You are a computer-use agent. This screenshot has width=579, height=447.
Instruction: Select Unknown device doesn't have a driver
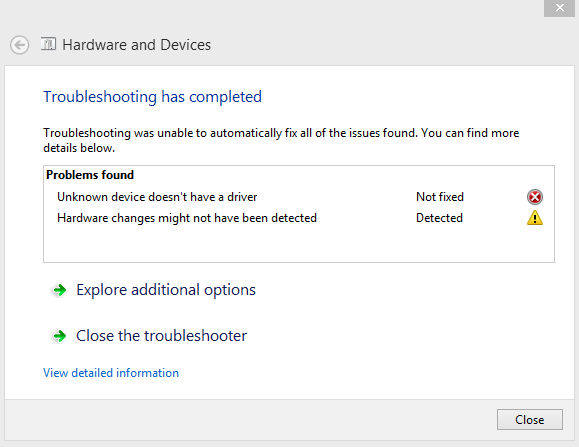coord(157,197)
